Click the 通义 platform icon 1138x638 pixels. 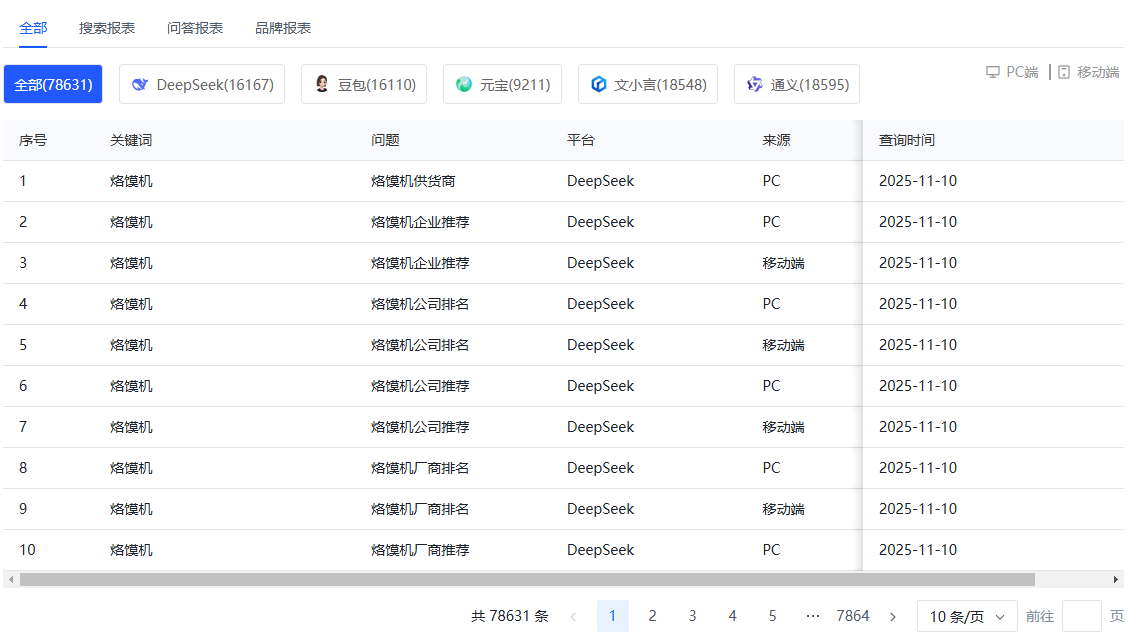coord(753,84)
